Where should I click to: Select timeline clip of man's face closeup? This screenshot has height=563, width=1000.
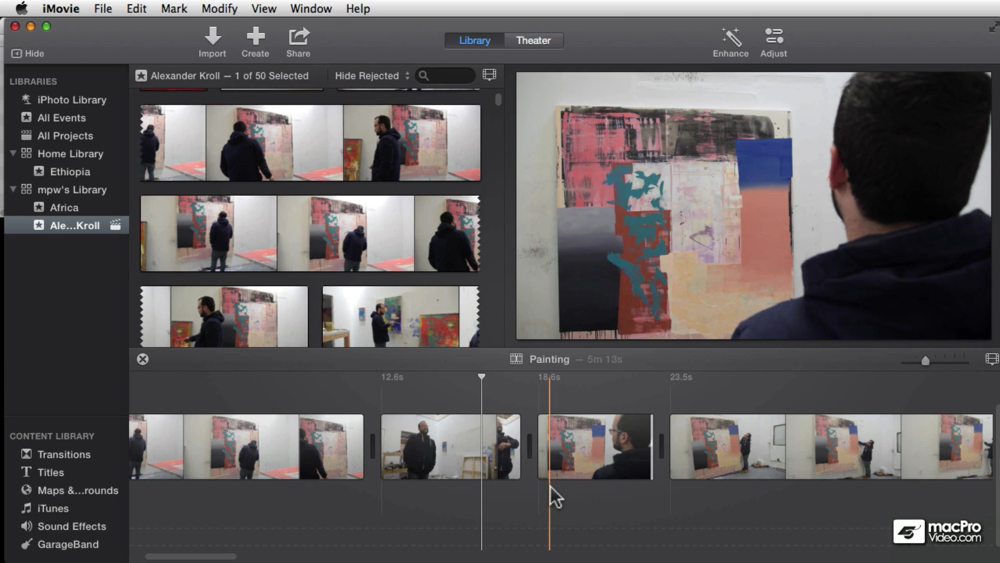point(595,446)
